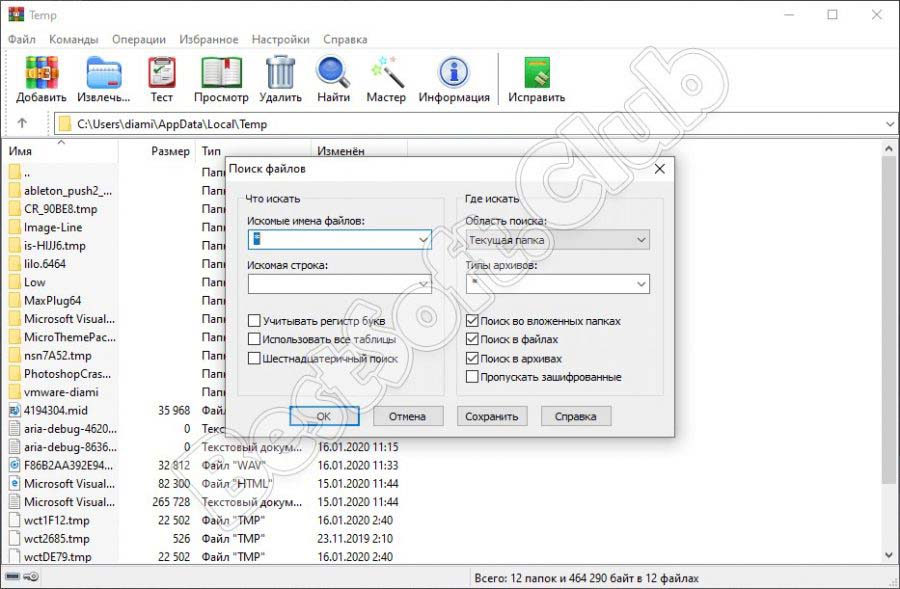Go up one folder with arrow icon
Screen dimensions: 900x589
tap(22, 123)
